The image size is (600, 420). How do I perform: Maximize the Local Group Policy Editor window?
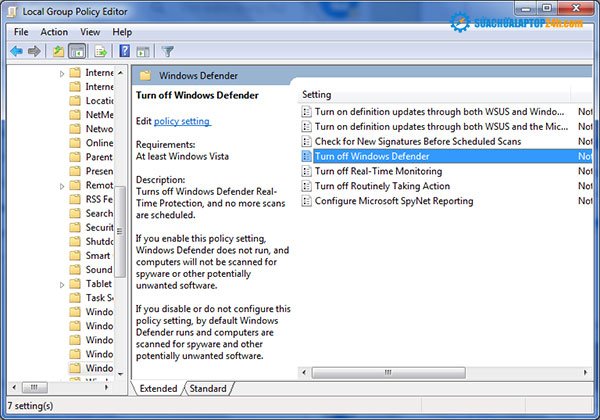pyautogui.click(x=547, y=8)
